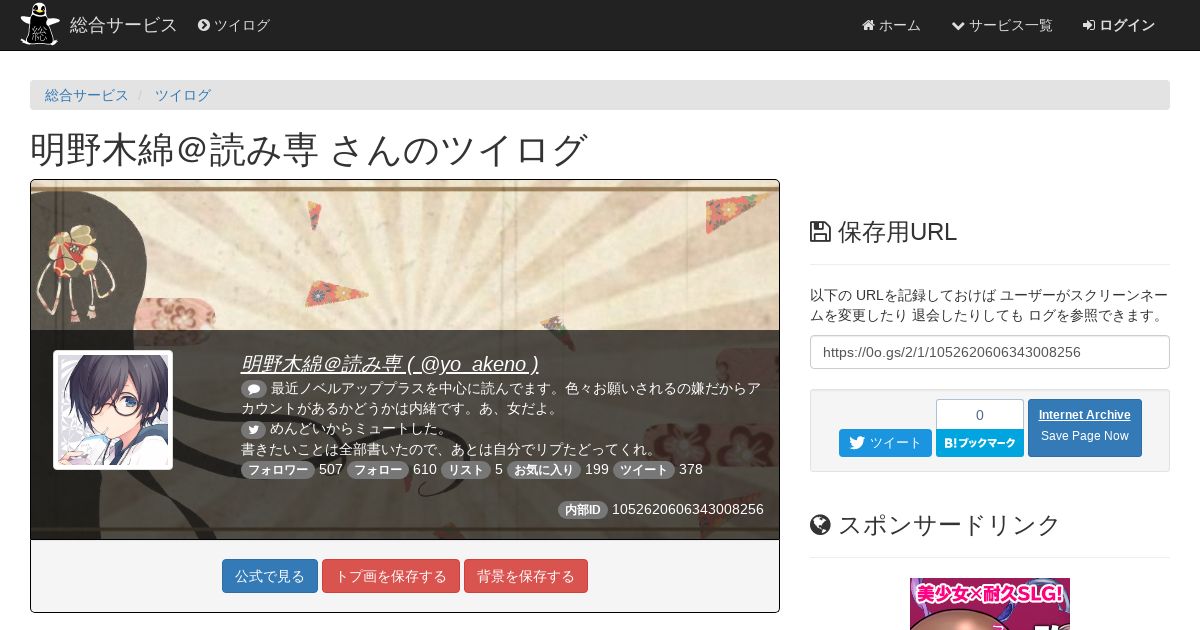
Task: Click the speech bubble bio icon
Action: pos(254,388)
